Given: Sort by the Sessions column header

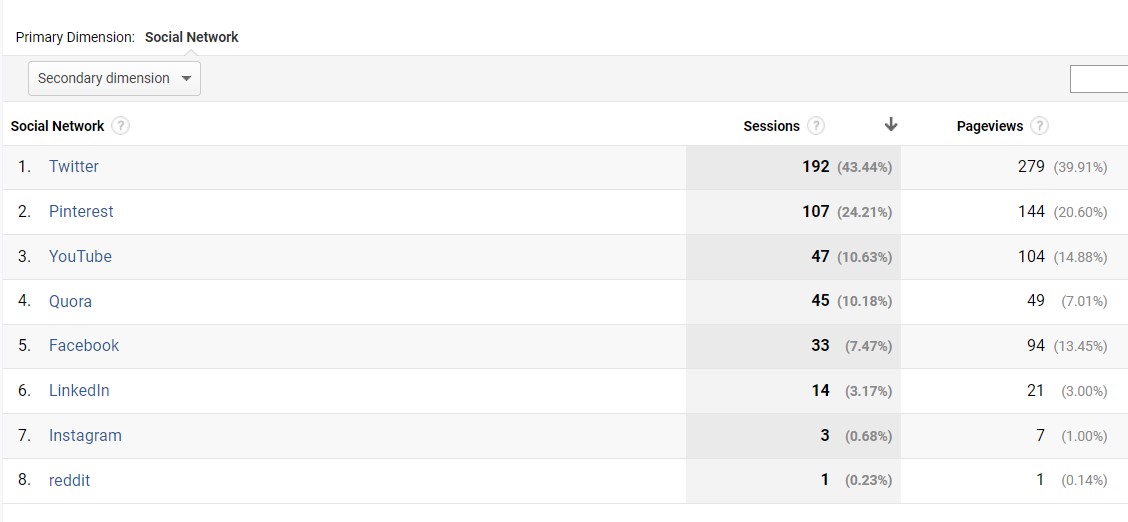Looking at the screenshot, I should click(771, 126).
